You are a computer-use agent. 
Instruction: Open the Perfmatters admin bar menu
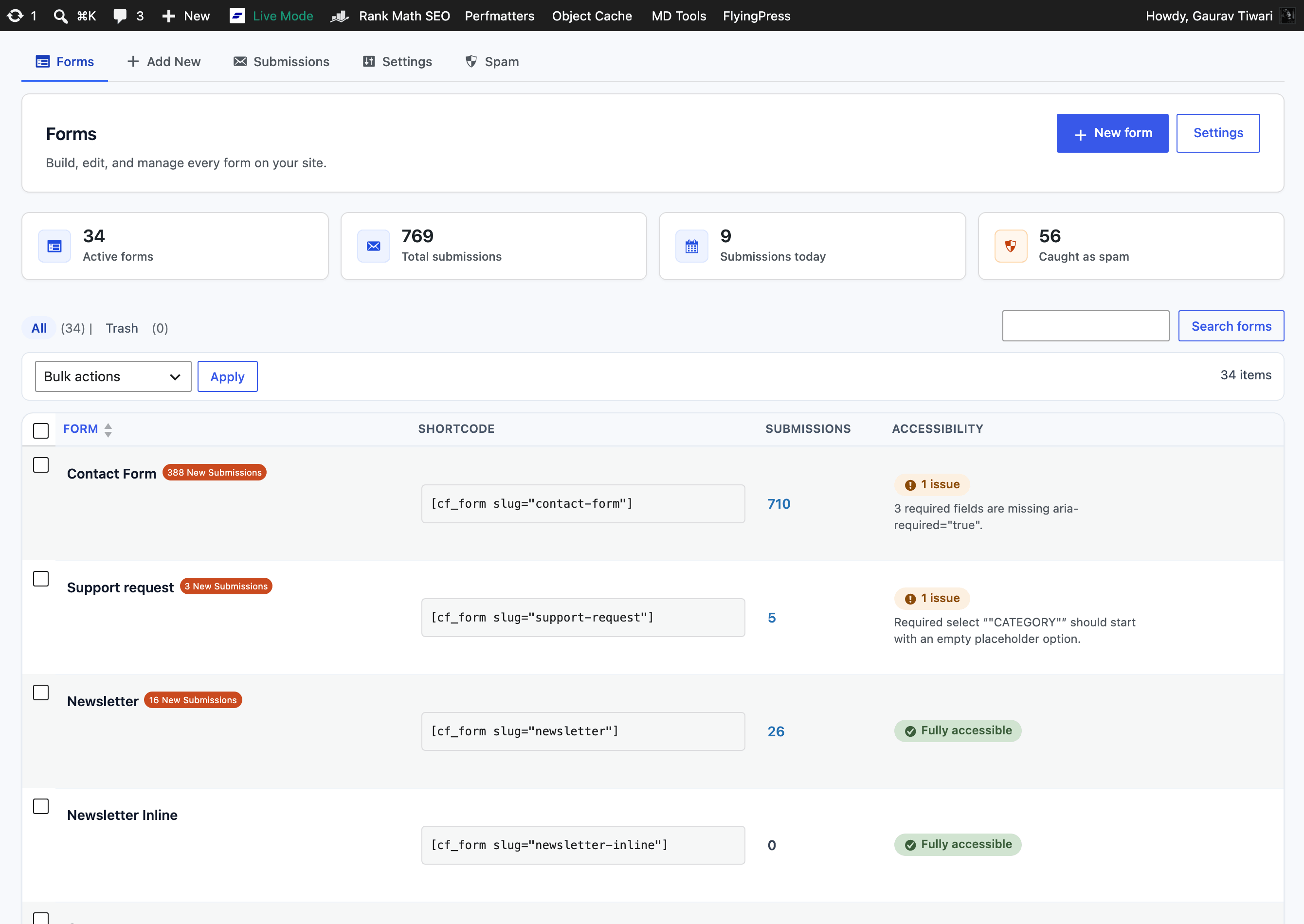[x=499, y=16]
